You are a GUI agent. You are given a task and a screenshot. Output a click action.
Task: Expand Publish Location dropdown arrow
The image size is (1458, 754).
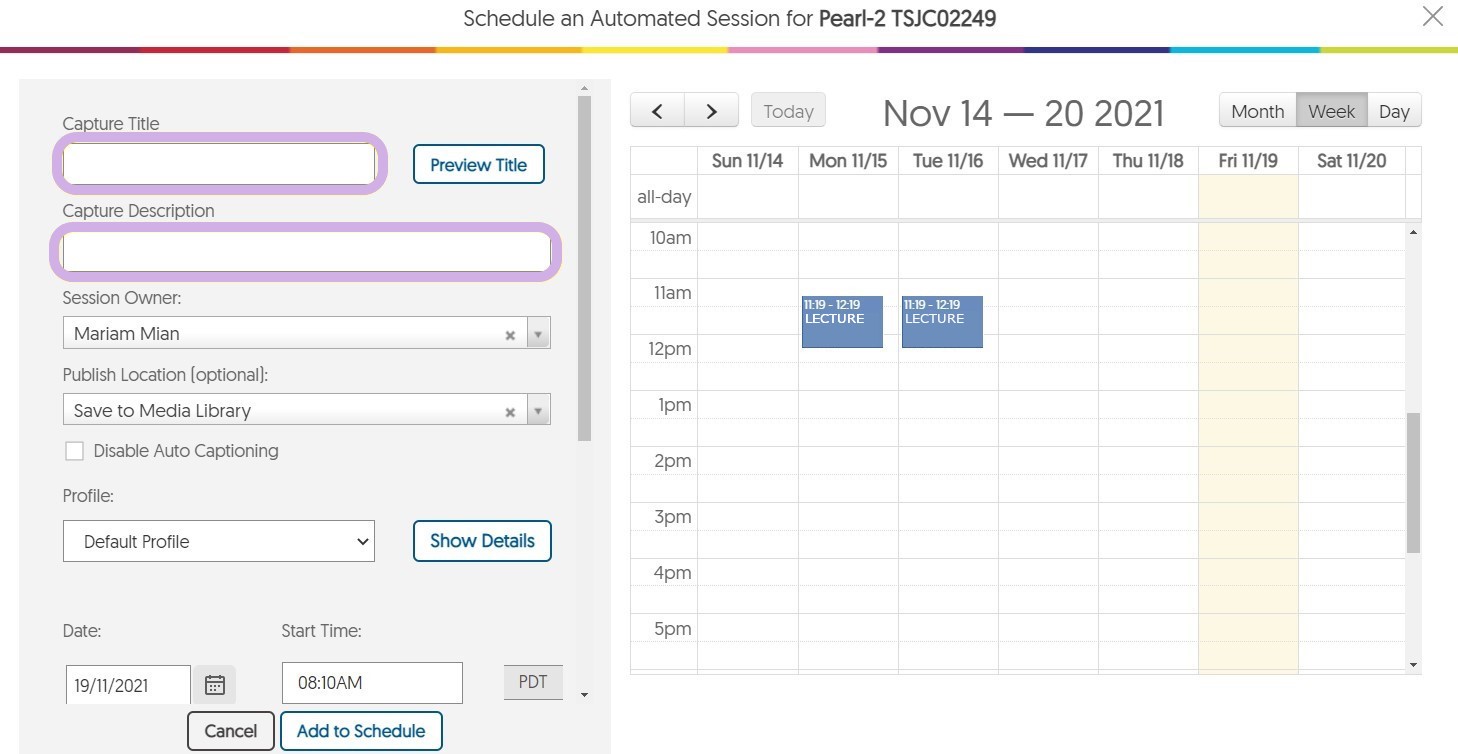[538, 411]
